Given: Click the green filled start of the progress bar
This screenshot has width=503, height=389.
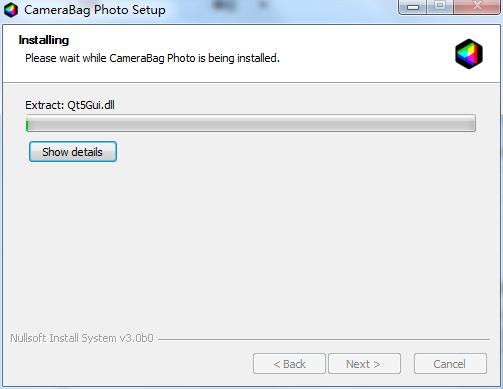Looking at the screenshot, I should click(27, 125).
